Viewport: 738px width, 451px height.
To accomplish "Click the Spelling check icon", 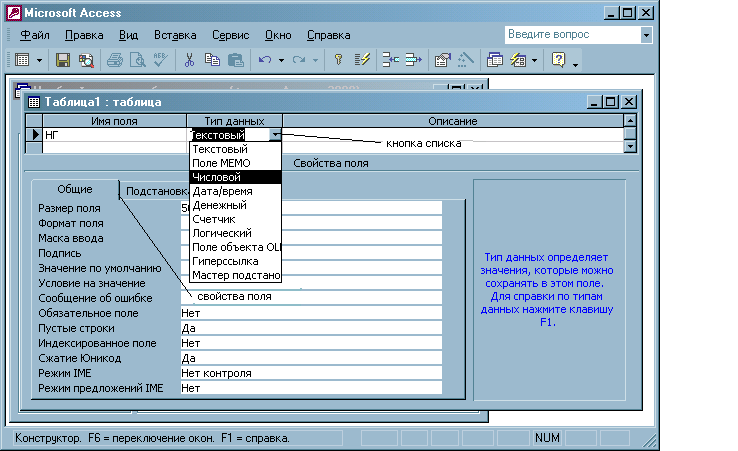I will point(160,60).
